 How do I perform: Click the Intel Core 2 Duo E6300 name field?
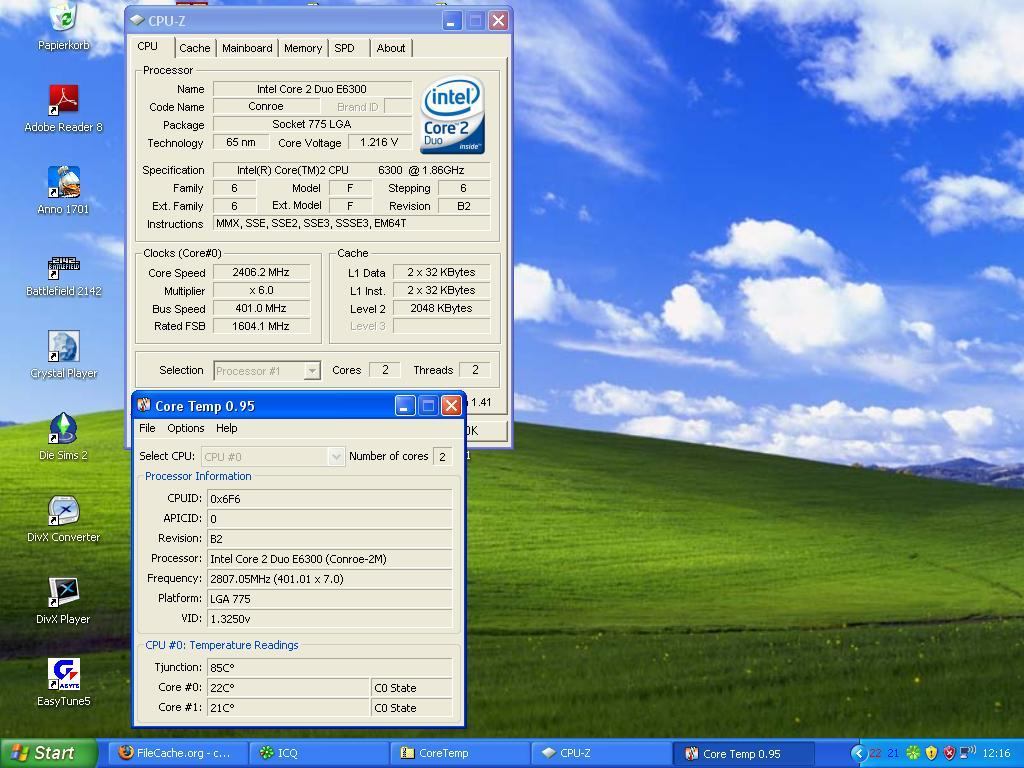click(312, 89)
